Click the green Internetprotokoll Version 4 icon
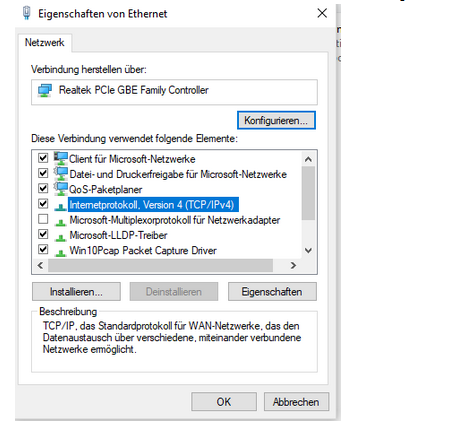 (x=60, y=207)
